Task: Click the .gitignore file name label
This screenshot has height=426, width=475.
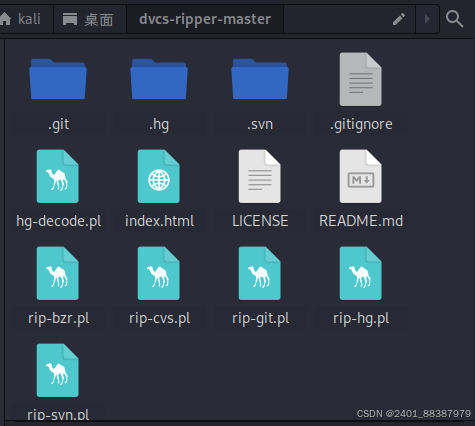Action: tap(361, 125)
